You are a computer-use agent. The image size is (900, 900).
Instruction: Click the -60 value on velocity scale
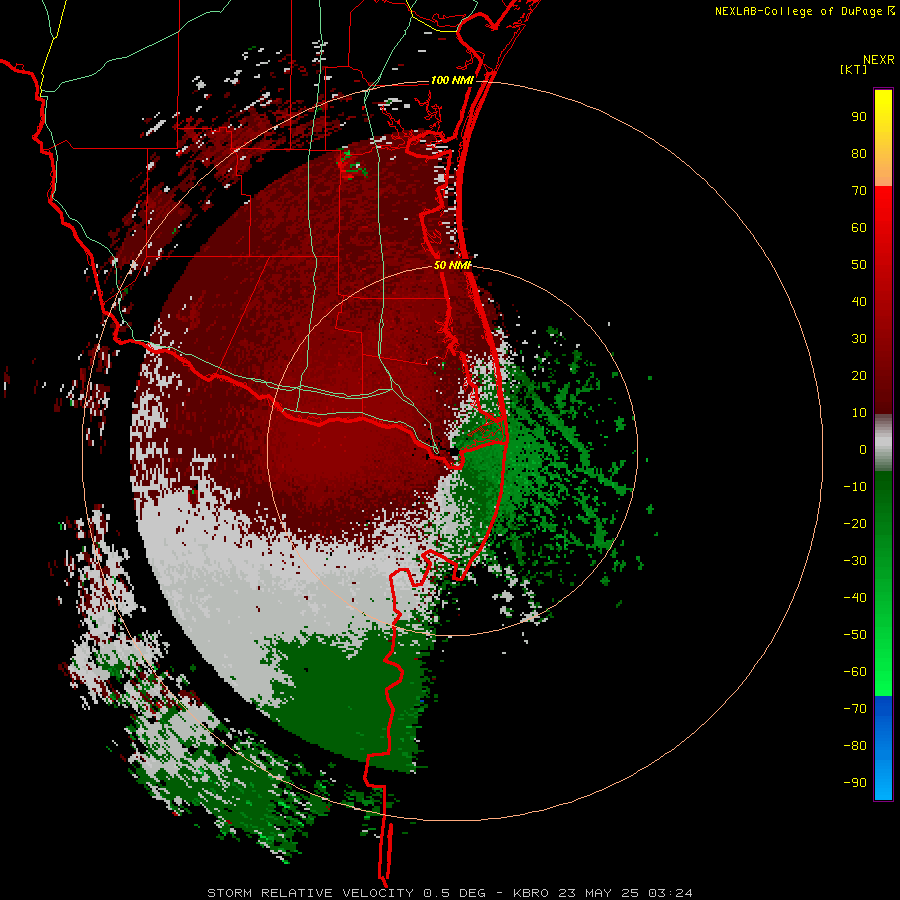click(x=855, y=672)
